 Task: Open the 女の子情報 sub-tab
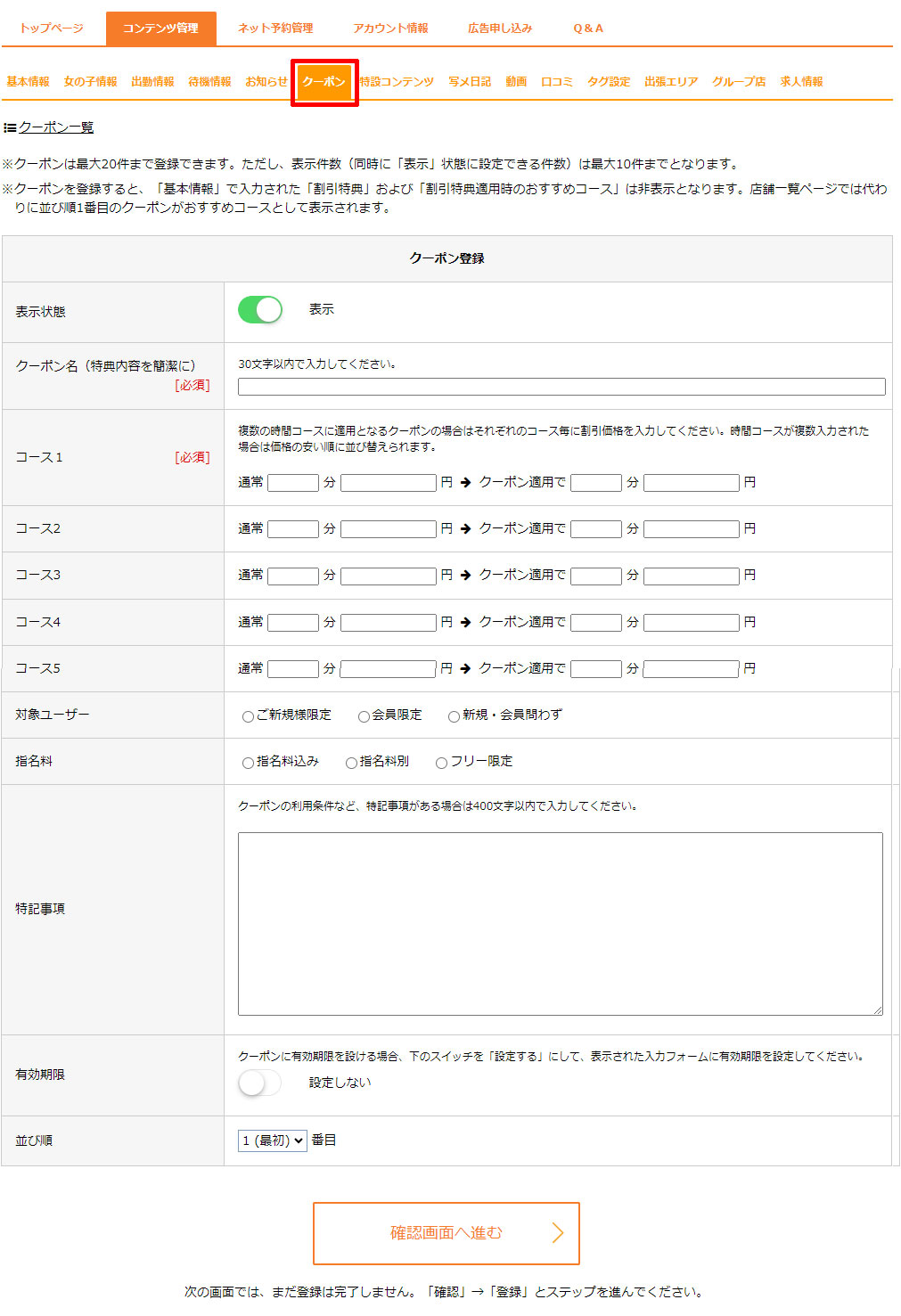pyautogui.click(x=90, y=82)
